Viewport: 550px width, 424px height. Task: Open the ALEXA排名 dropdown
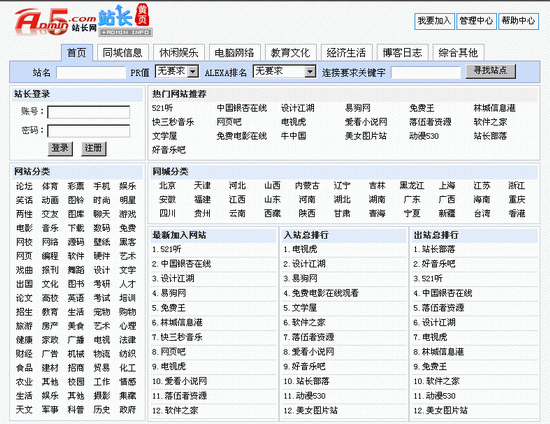[284, 72]
